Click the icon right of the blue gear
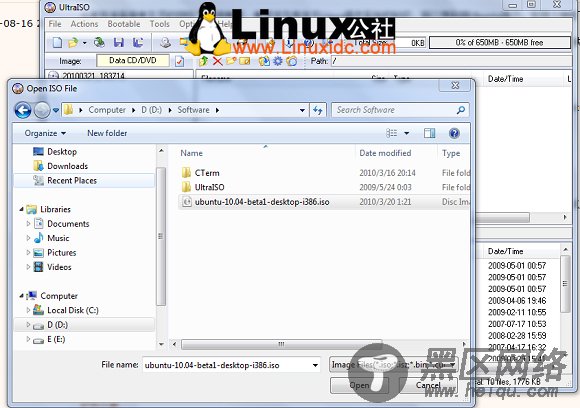580x408 pixels. [x=292, y=61]
